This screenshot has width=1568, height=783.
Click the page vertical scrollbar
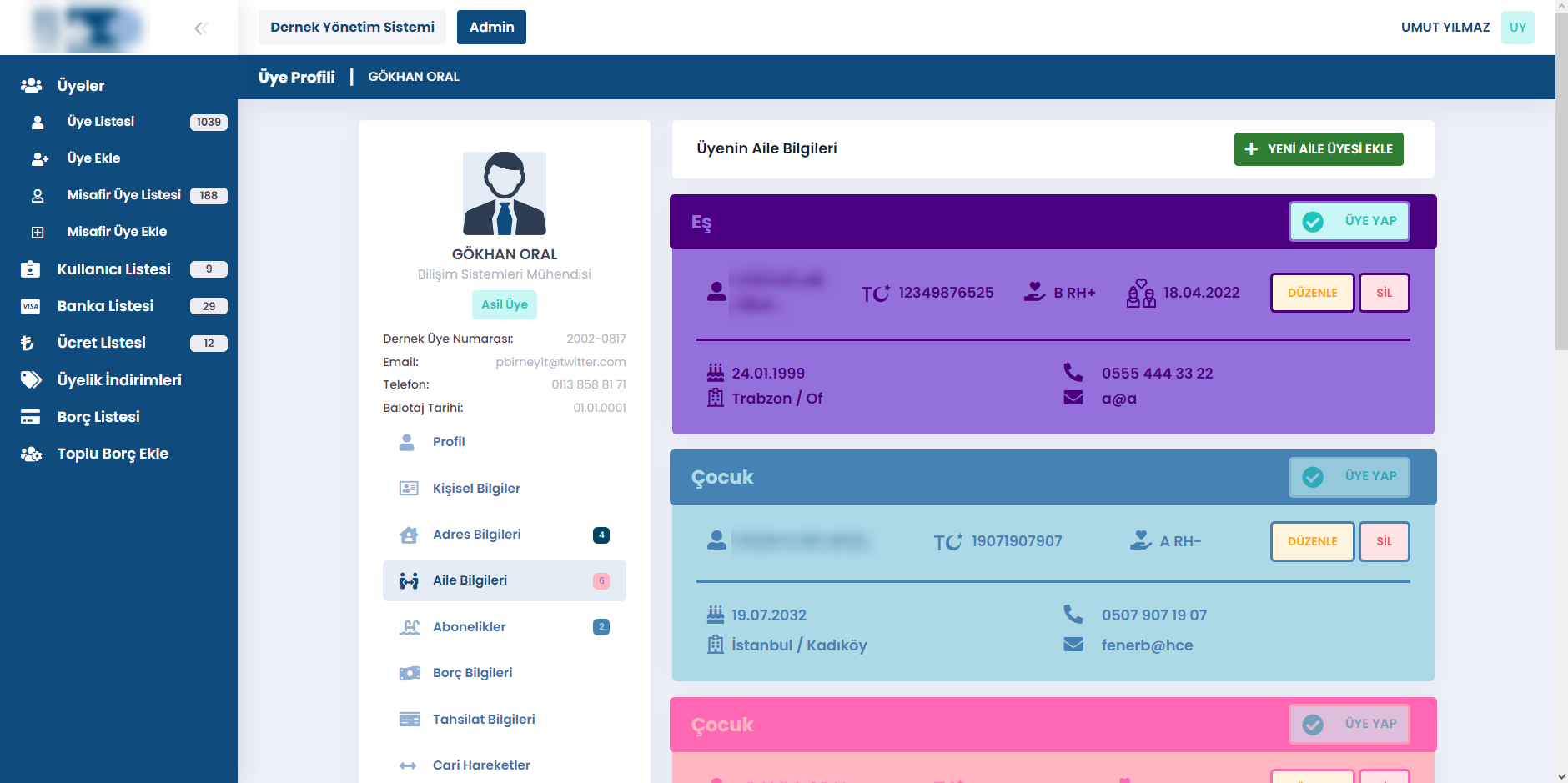1561,250
